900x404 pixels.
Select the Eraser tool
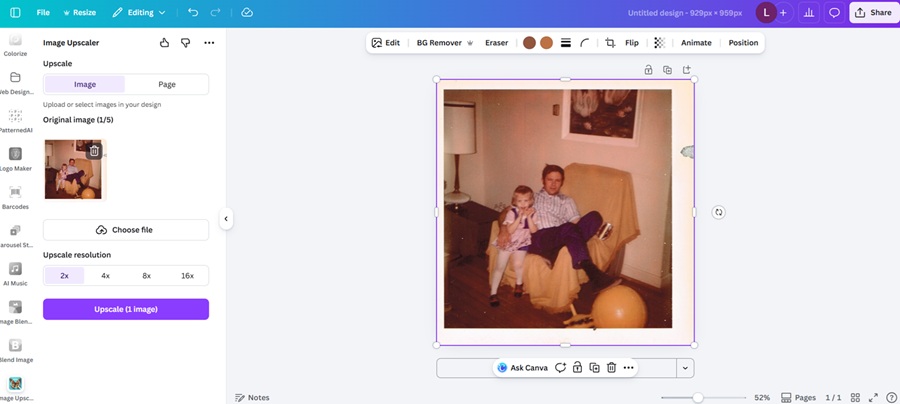click(496, 42)
